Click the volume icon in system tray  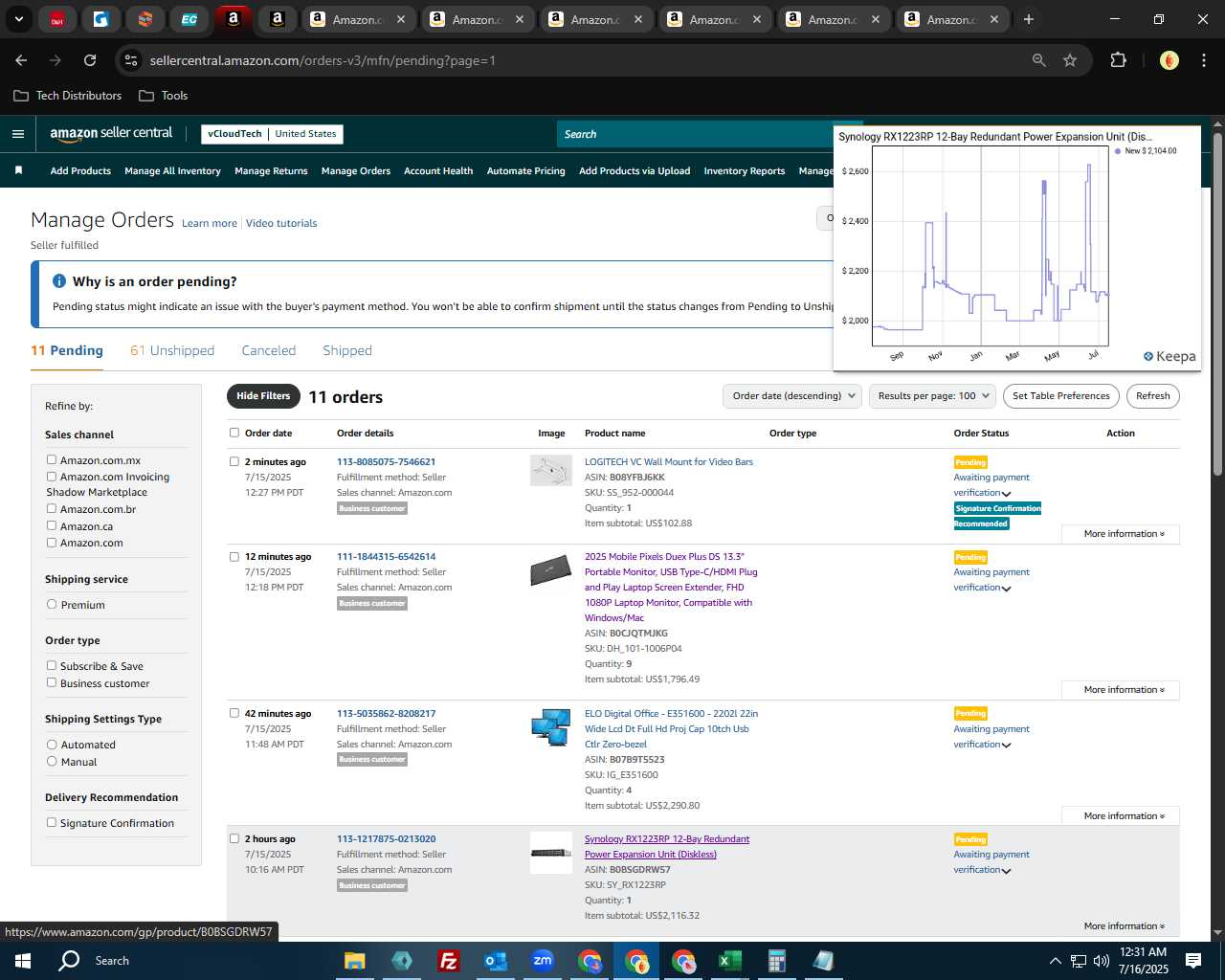coord(1101,960)
